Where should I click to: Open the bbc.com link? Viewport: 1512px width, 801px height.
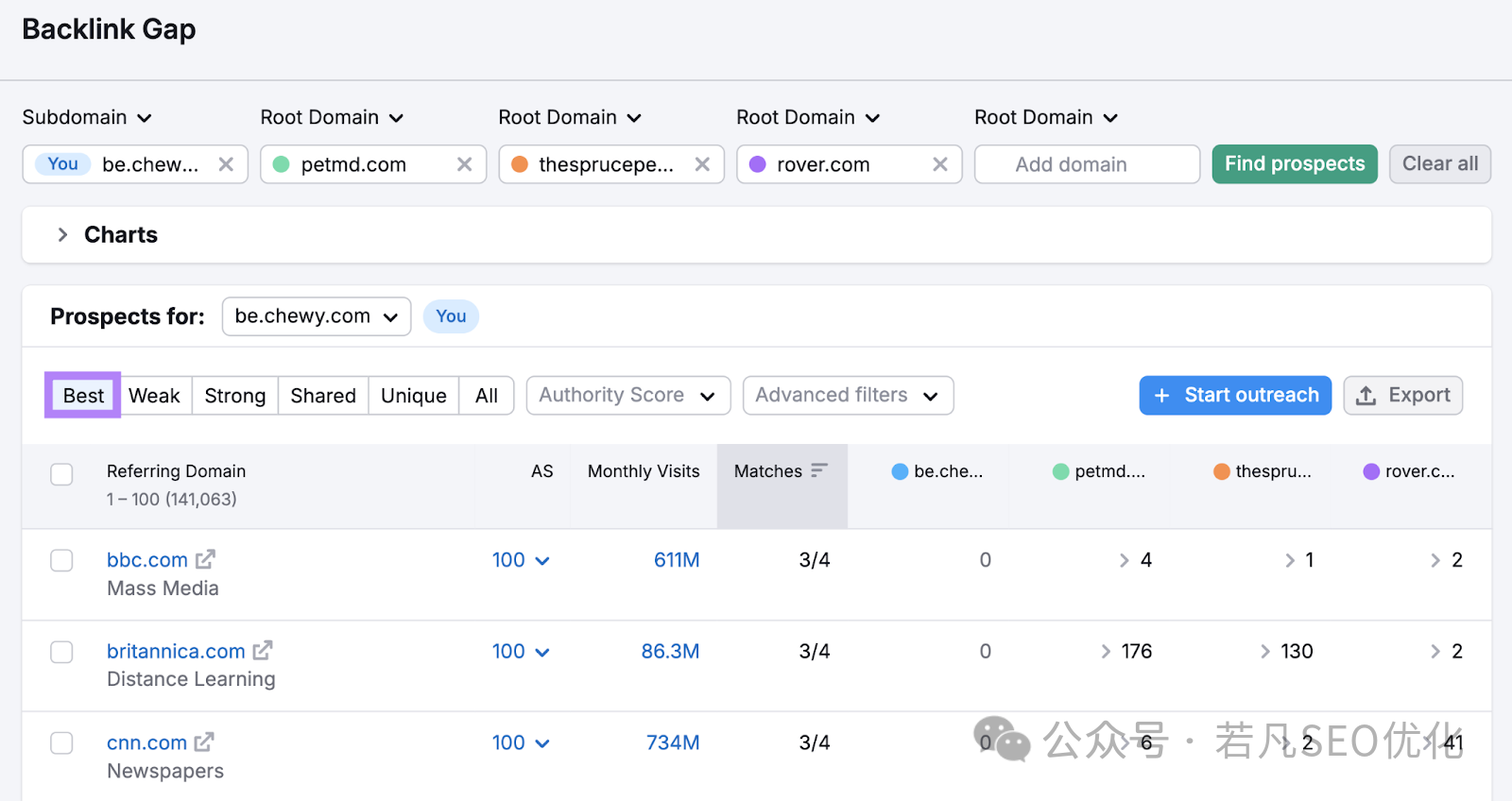(147, 560)
